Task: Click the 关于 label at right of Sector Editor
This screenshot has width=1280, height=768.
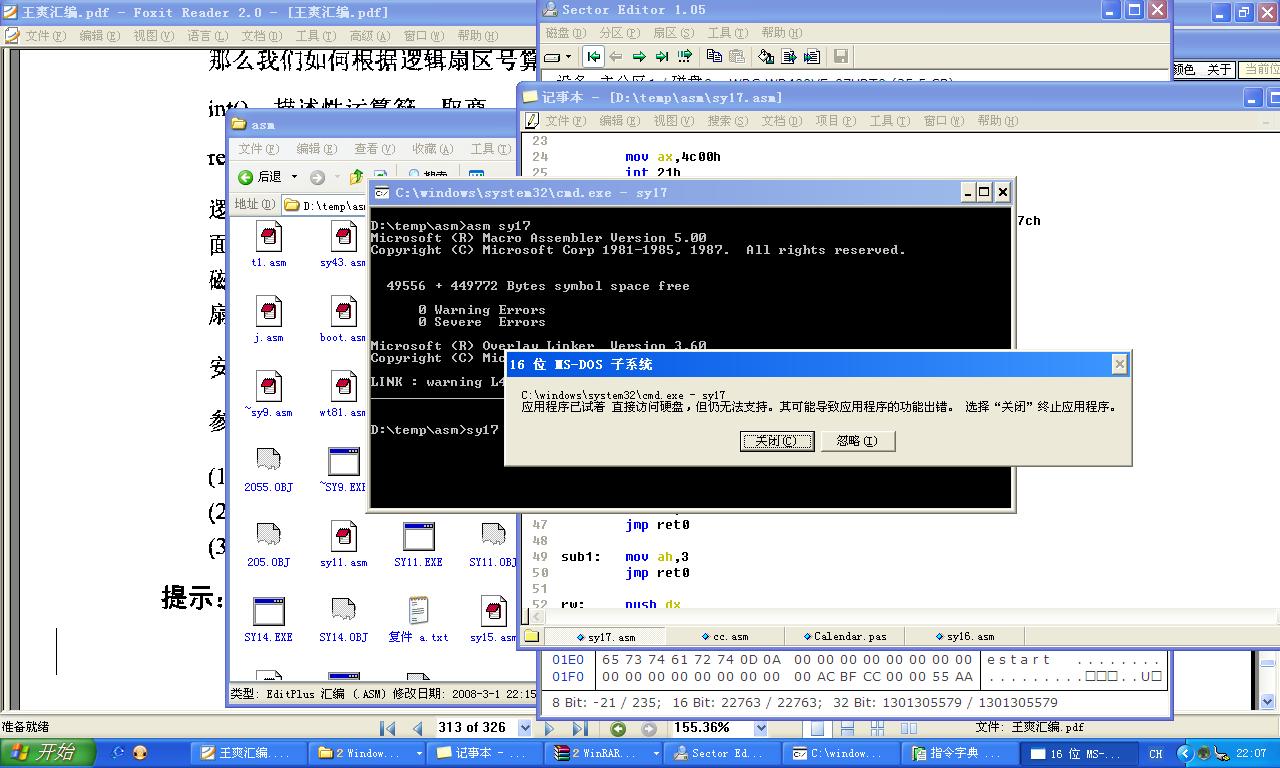Action: (x=1219, y=70)
